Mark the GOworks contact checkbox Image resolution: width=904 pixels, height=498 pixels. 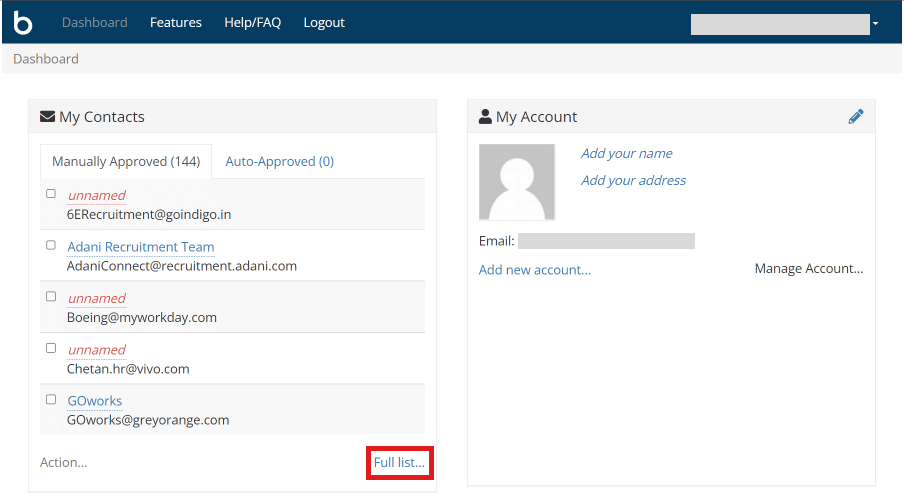pyautogui.click(x=51, y=399)
